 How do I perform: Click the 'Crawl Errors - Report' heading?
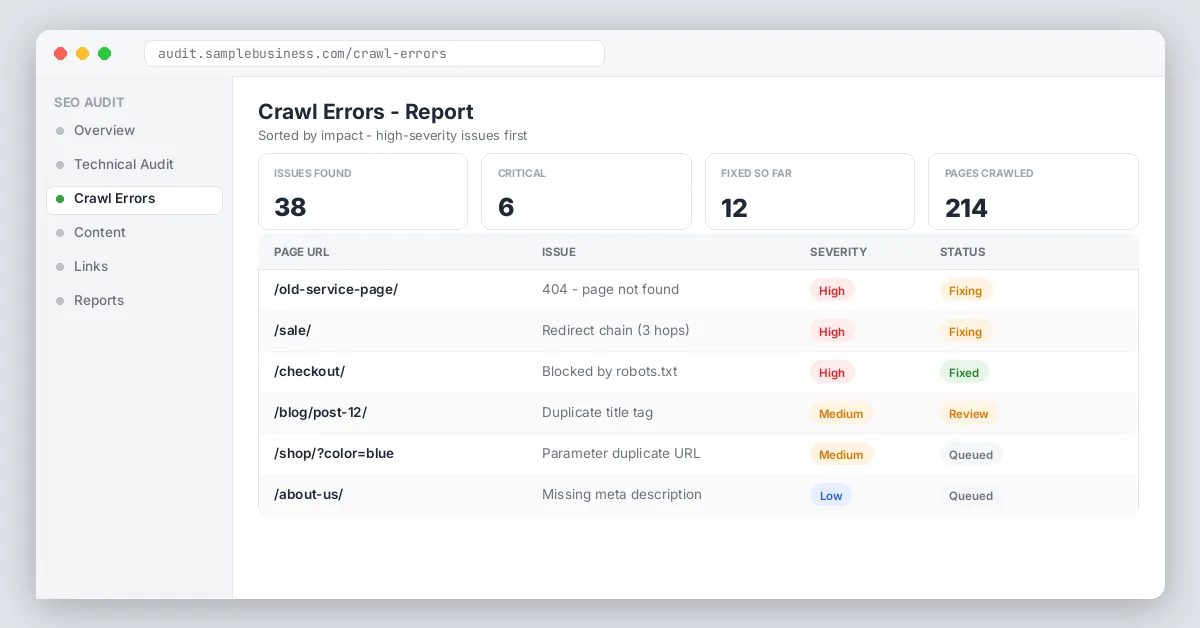366,112
